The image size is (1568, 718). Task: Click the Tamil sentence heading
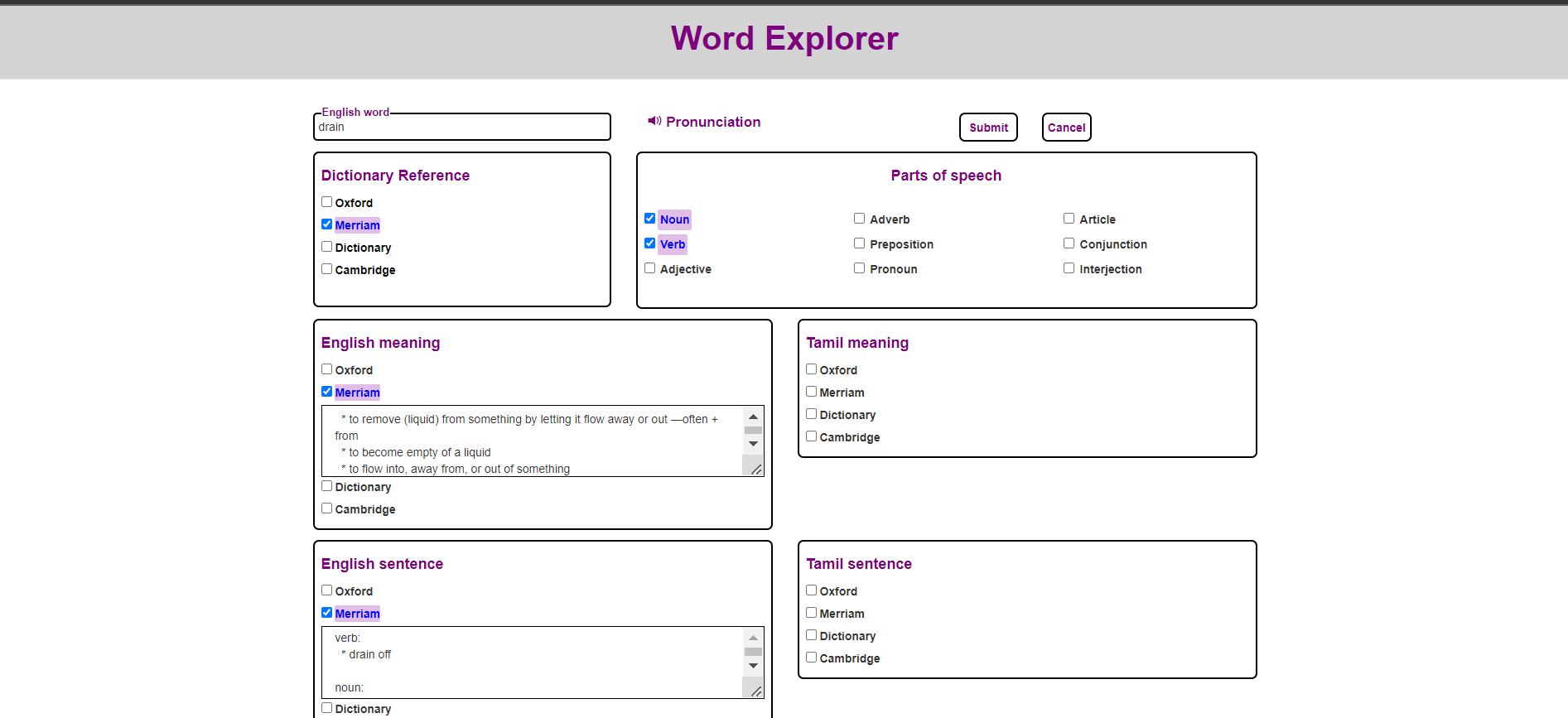(859, 564)
